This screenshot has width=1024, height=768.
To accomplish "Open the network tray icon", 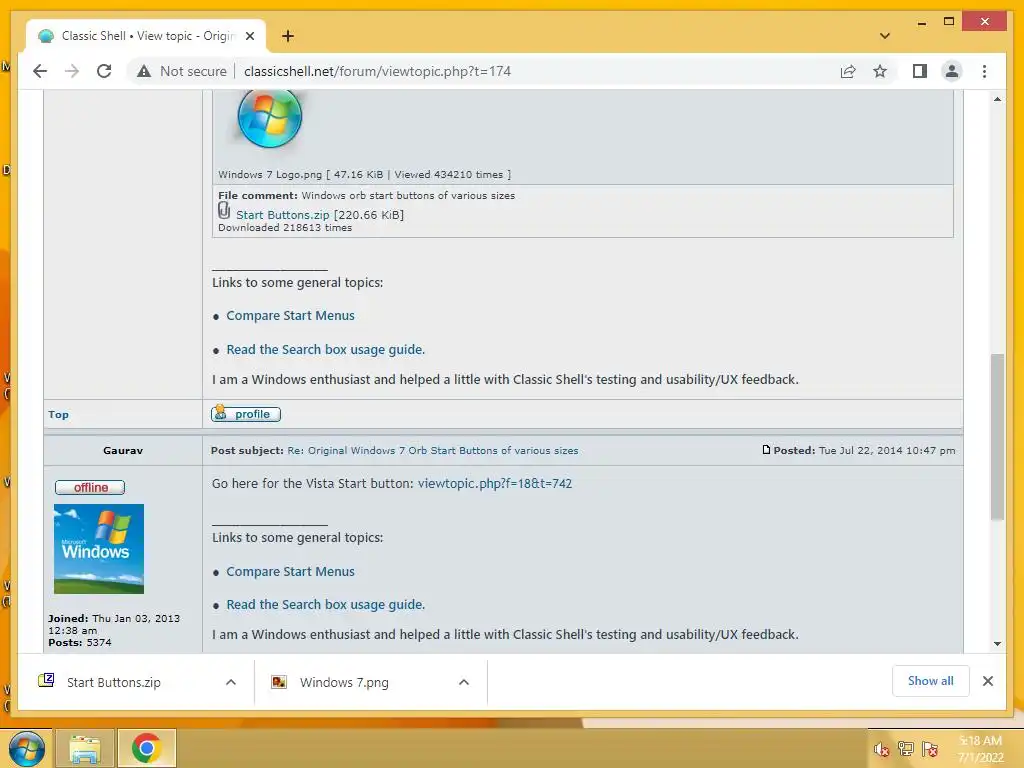I will [906, 749].
